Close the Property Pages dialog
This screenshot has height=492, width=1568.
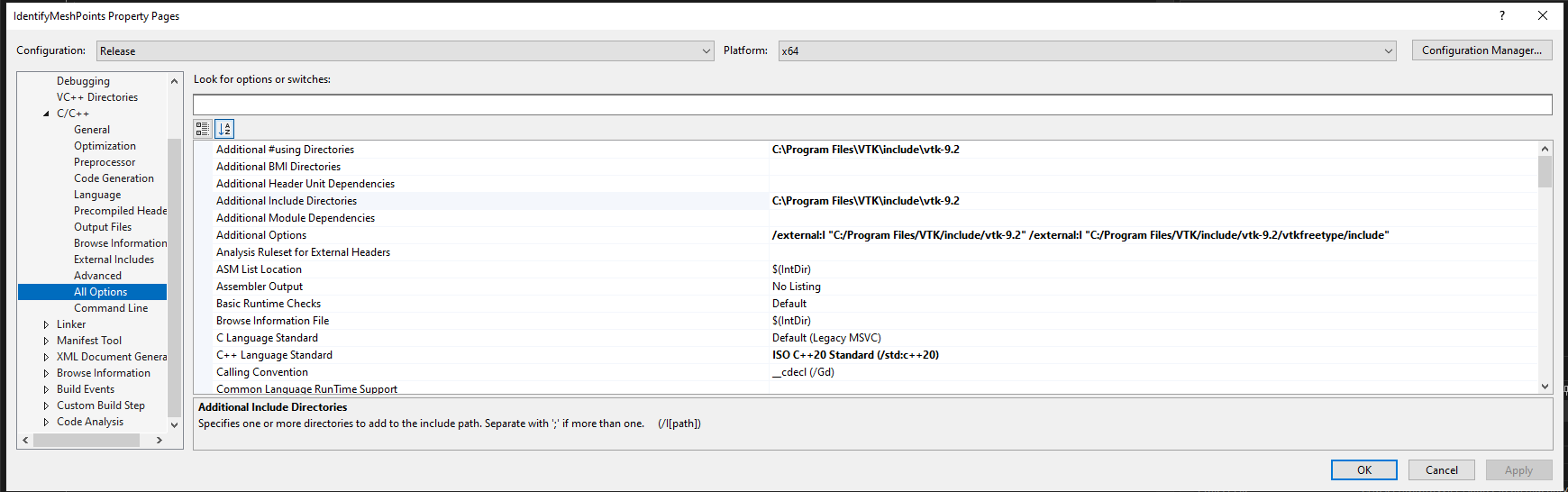click(1543, 15)
